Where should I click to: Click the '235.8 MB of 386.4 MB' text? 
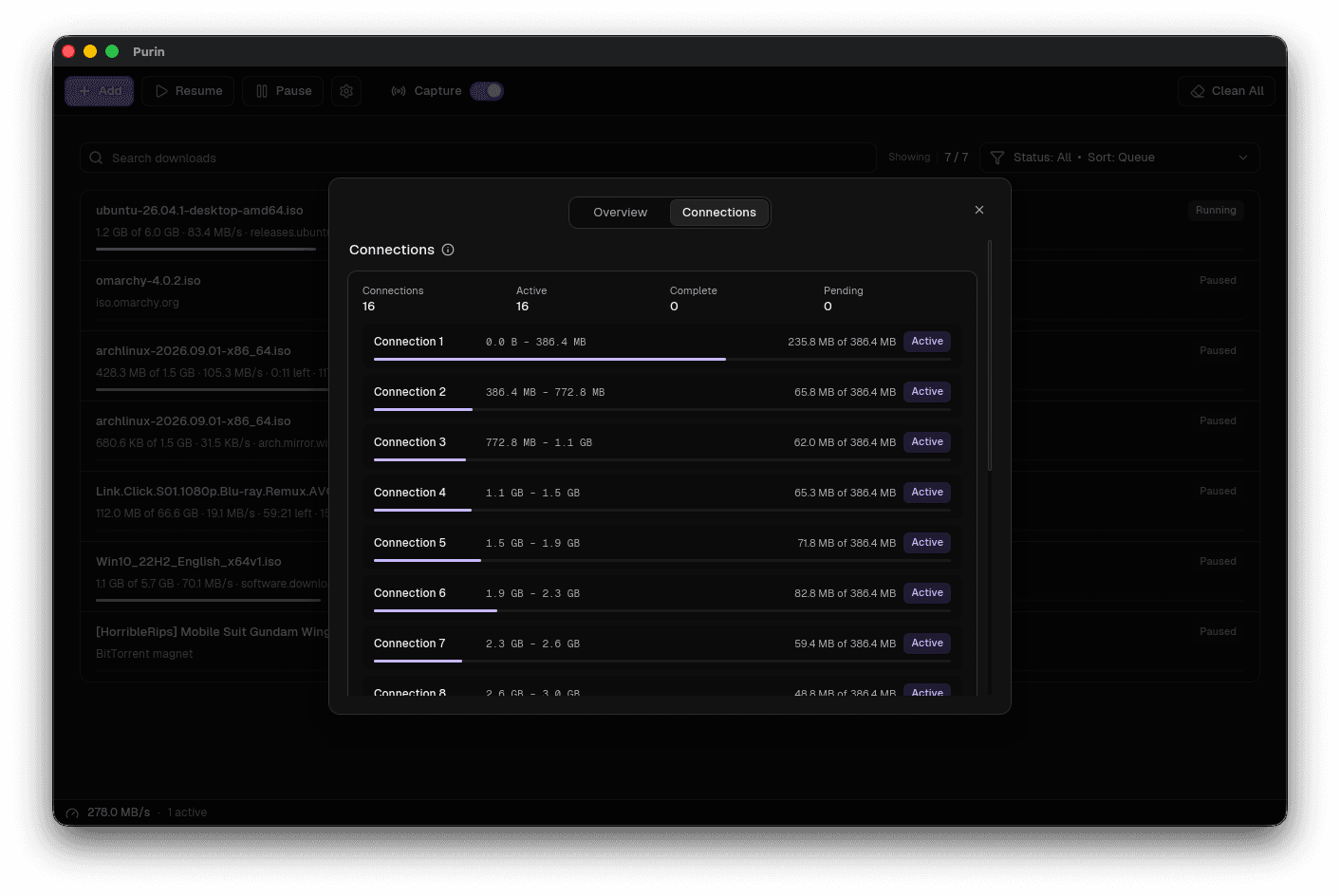(x=842, y=342)
